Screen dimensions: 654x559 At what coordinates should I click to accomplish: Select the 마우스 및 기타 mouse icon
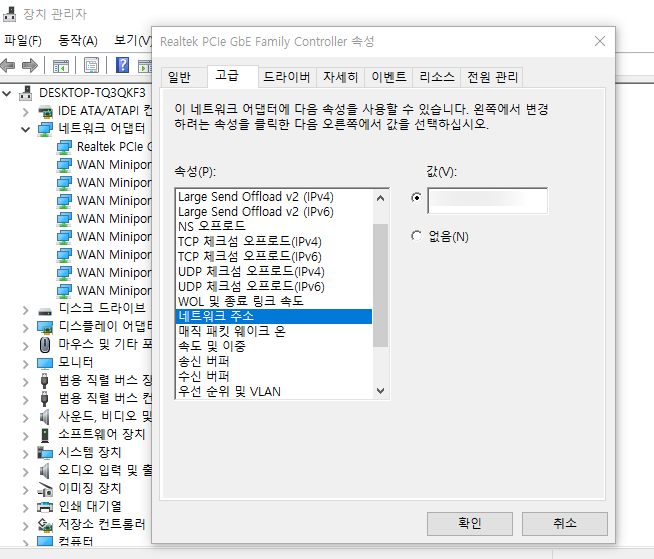click(45, 345)
